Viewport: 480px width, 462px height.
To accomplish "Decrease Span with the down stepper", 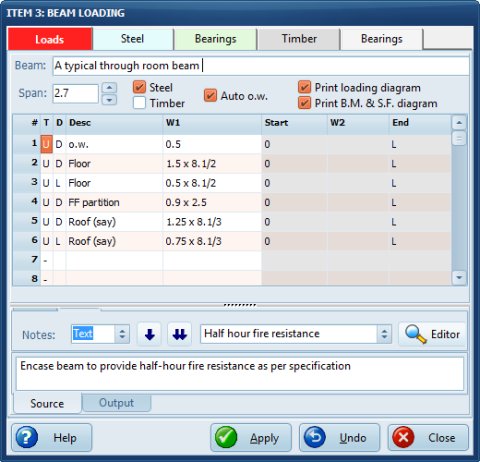I will tap(109, 99).
